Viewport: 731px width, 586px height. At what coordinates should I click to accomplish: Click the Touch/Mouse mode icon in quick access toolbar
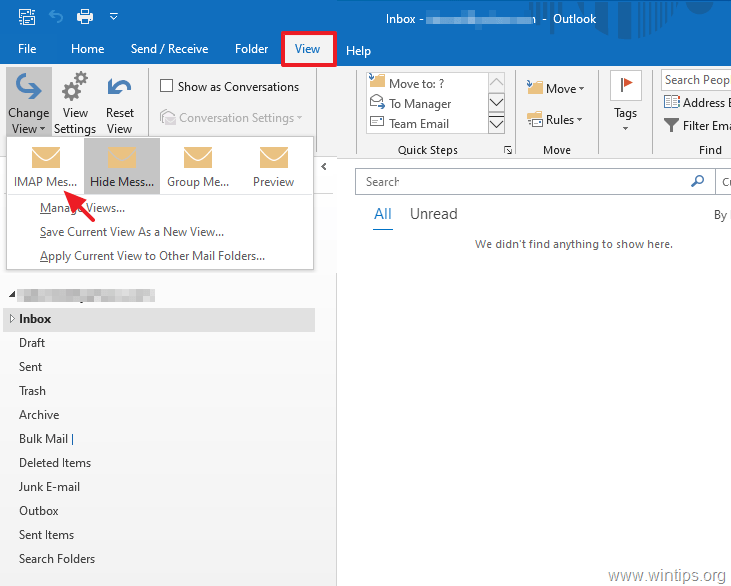[27, 17]
